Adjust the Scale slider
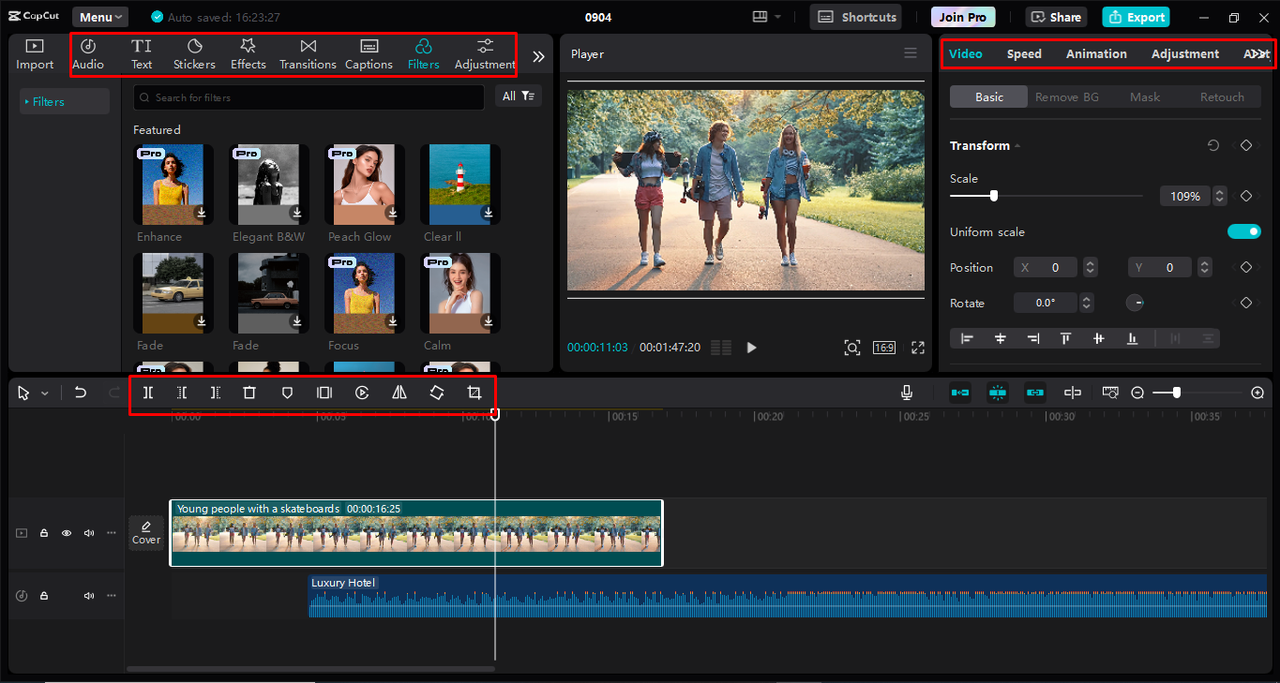1280x683 pixels. point(993,196)
